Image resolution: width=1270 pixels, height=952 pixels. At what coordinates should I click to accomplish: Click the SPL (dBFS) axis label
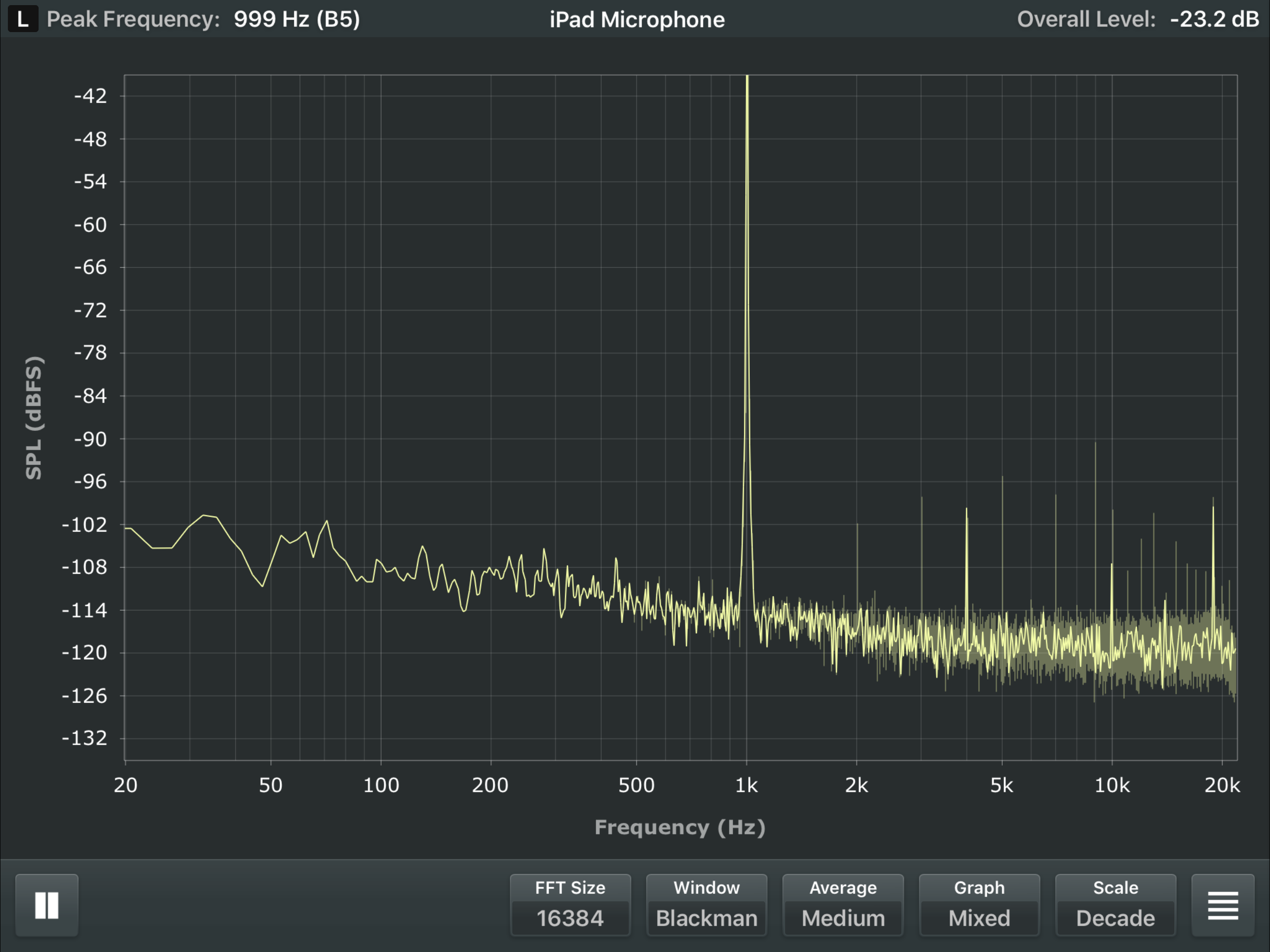[34, 417]
